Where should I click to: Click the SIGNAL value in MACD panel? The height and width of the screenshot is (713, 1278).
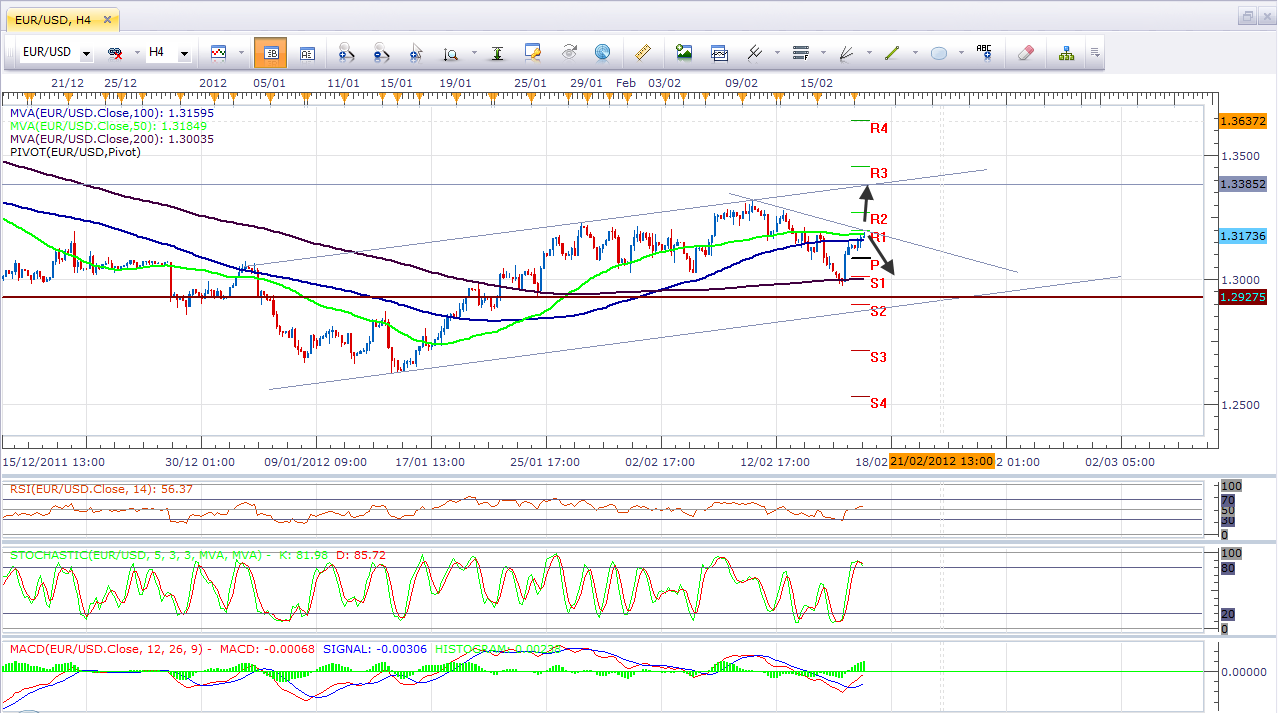pos(374,649)
